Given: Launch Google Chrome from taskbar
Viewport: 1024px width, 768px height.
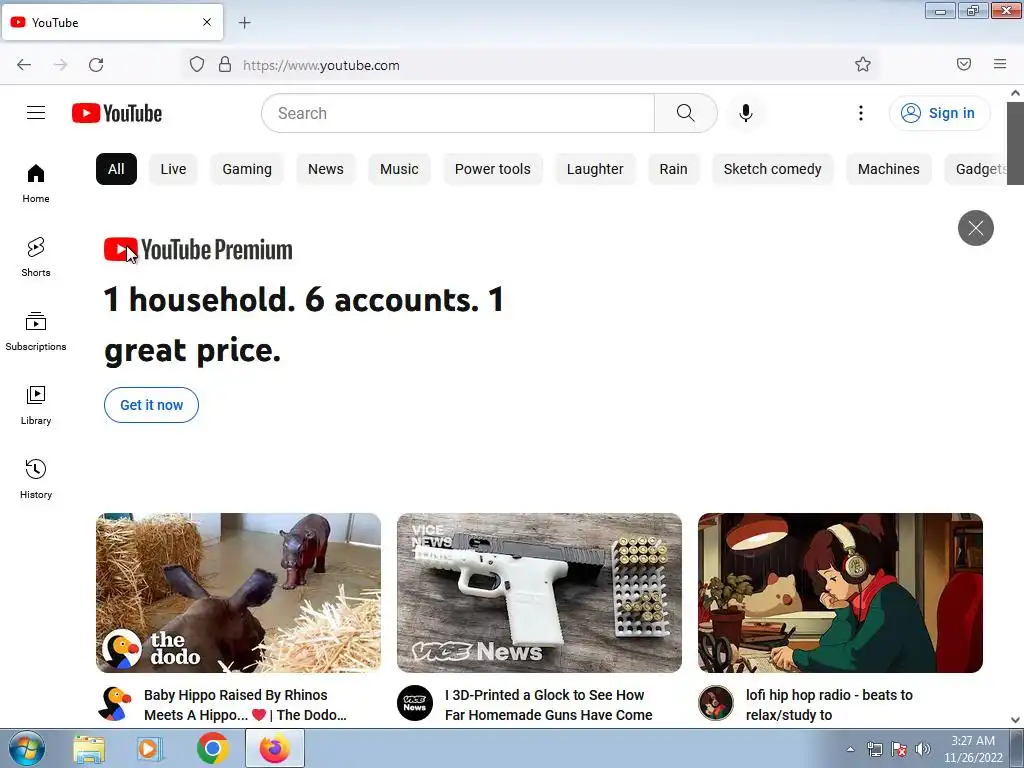Looking at the screenshot, I should [x=212, y=748].
